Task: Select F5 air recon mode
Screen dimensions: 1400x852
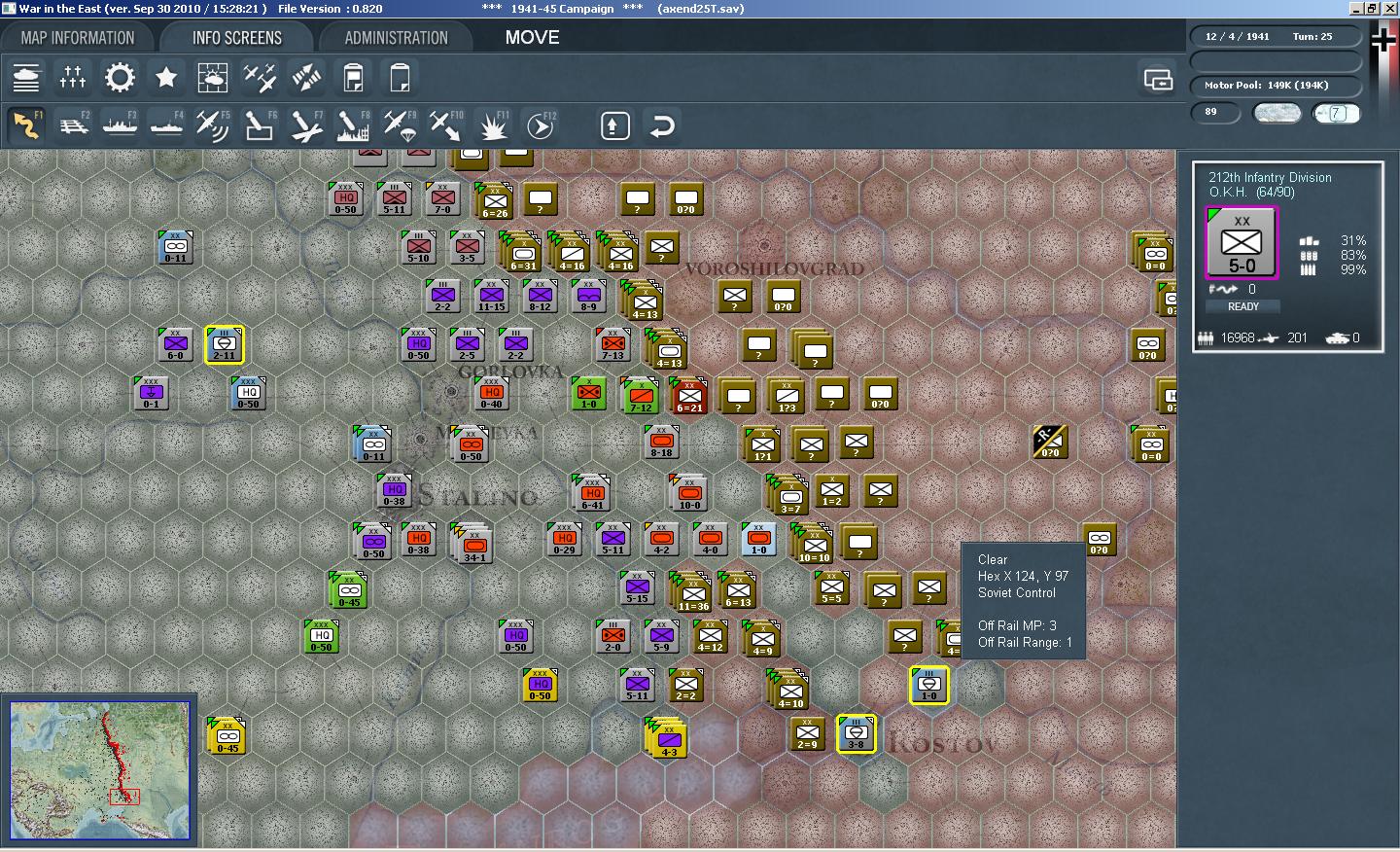Action: pos(213,125)
